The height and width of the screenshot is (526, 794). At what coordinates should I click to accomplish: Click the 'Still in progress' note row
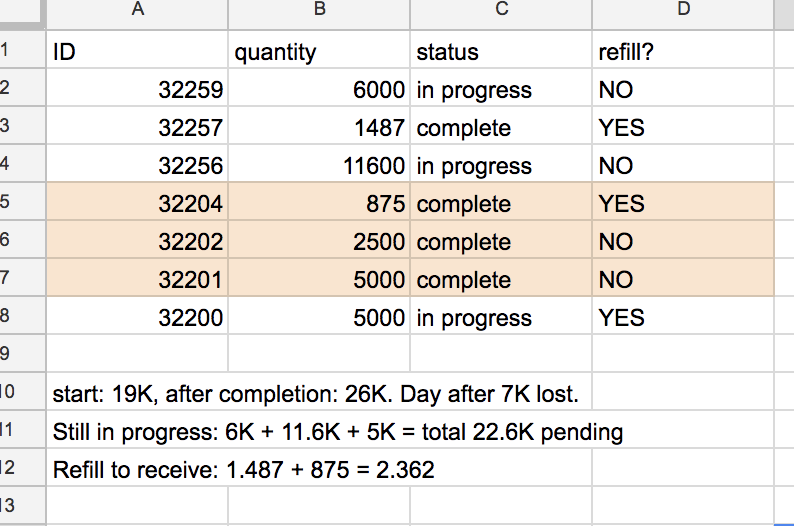tap(338, 432)
